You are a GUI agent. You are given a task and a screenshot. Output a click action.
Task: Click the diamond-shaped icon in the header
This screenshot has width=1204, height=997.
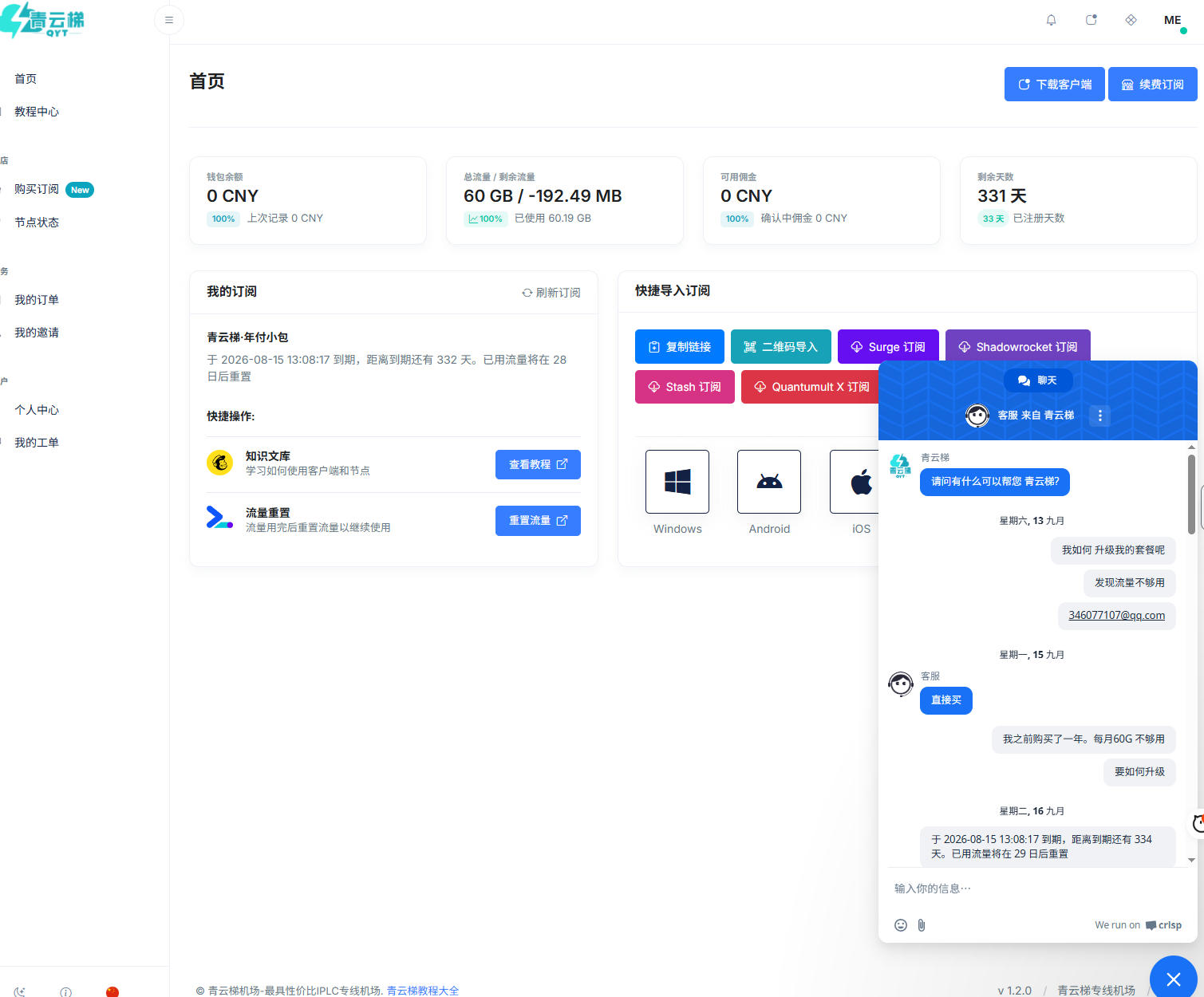click(x=1131, y=20)
